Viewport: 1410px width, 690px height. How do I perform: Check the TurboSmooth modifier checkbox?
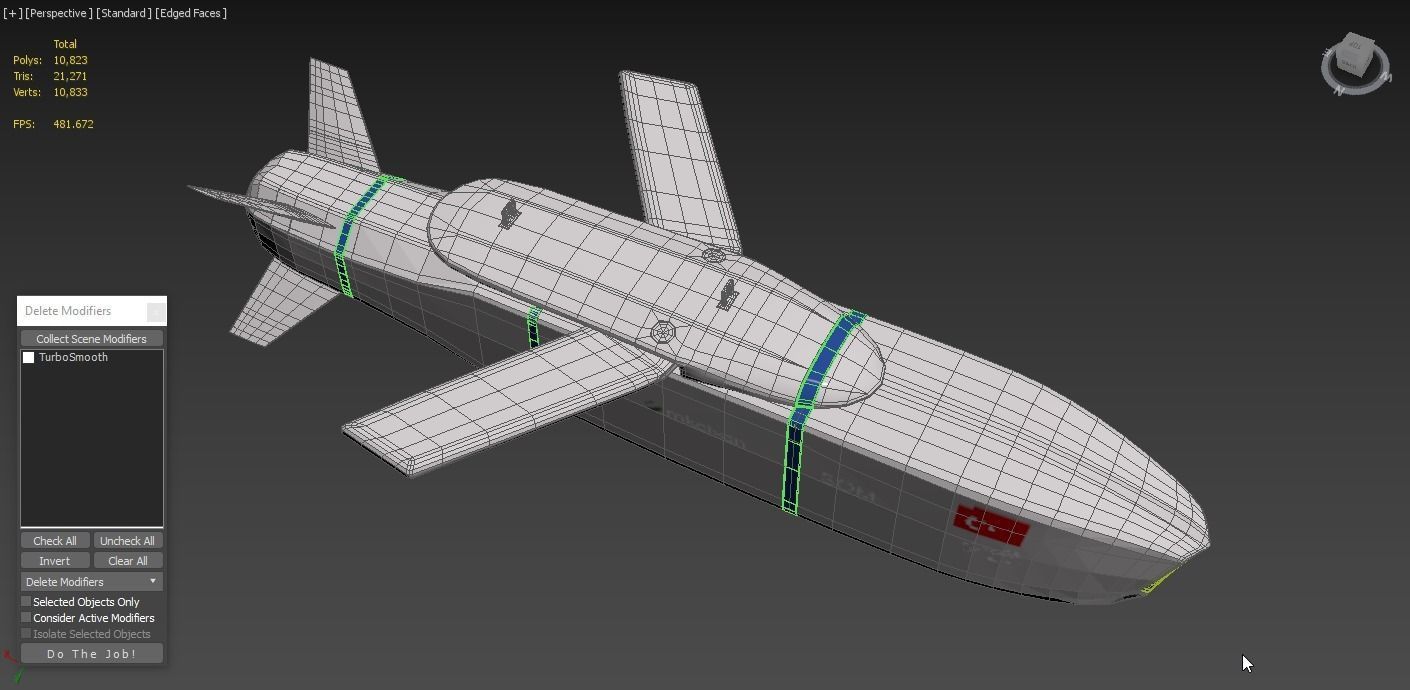29,357
